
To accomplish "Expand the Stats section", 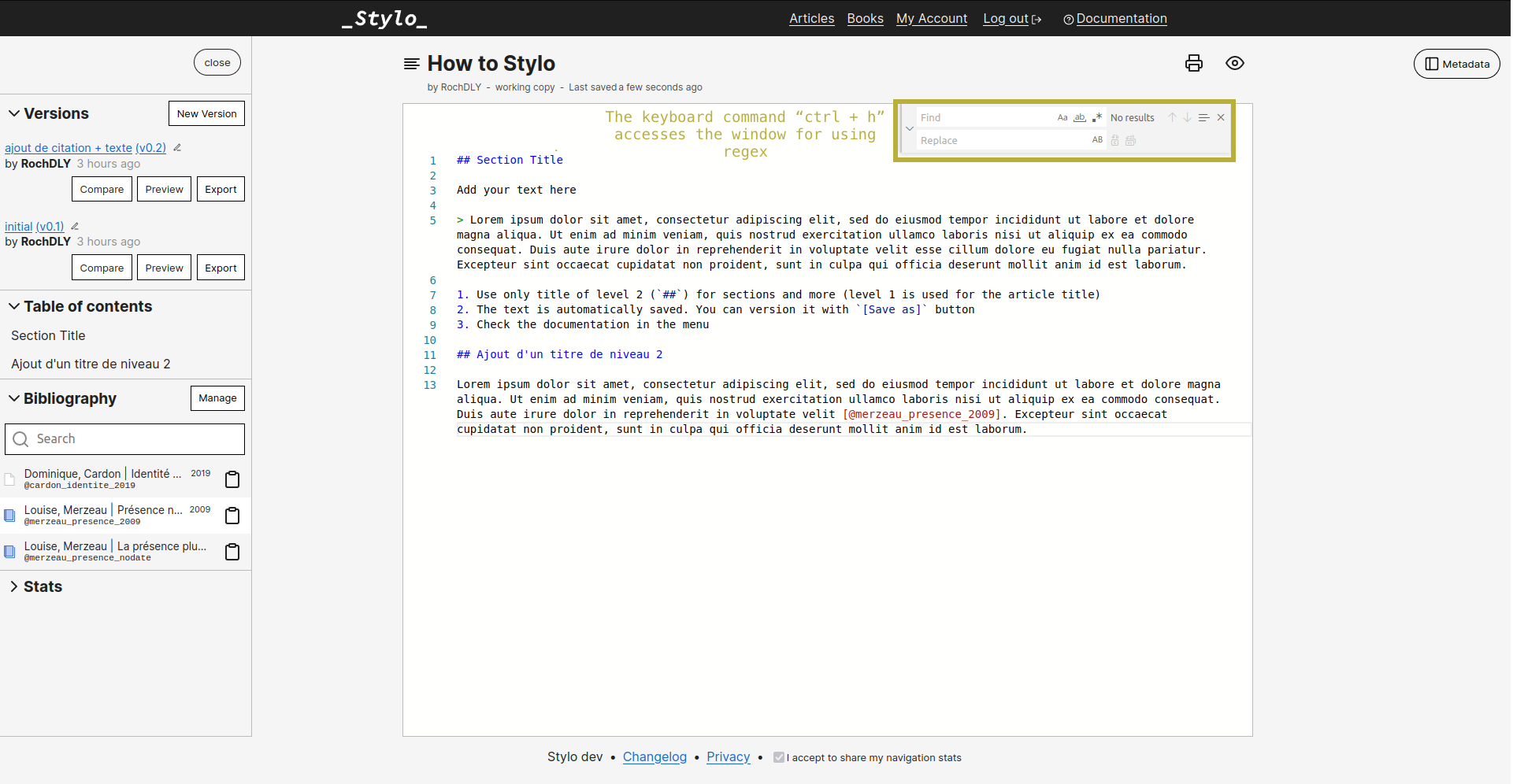I will pyautogui.click(x=14, y=586).
